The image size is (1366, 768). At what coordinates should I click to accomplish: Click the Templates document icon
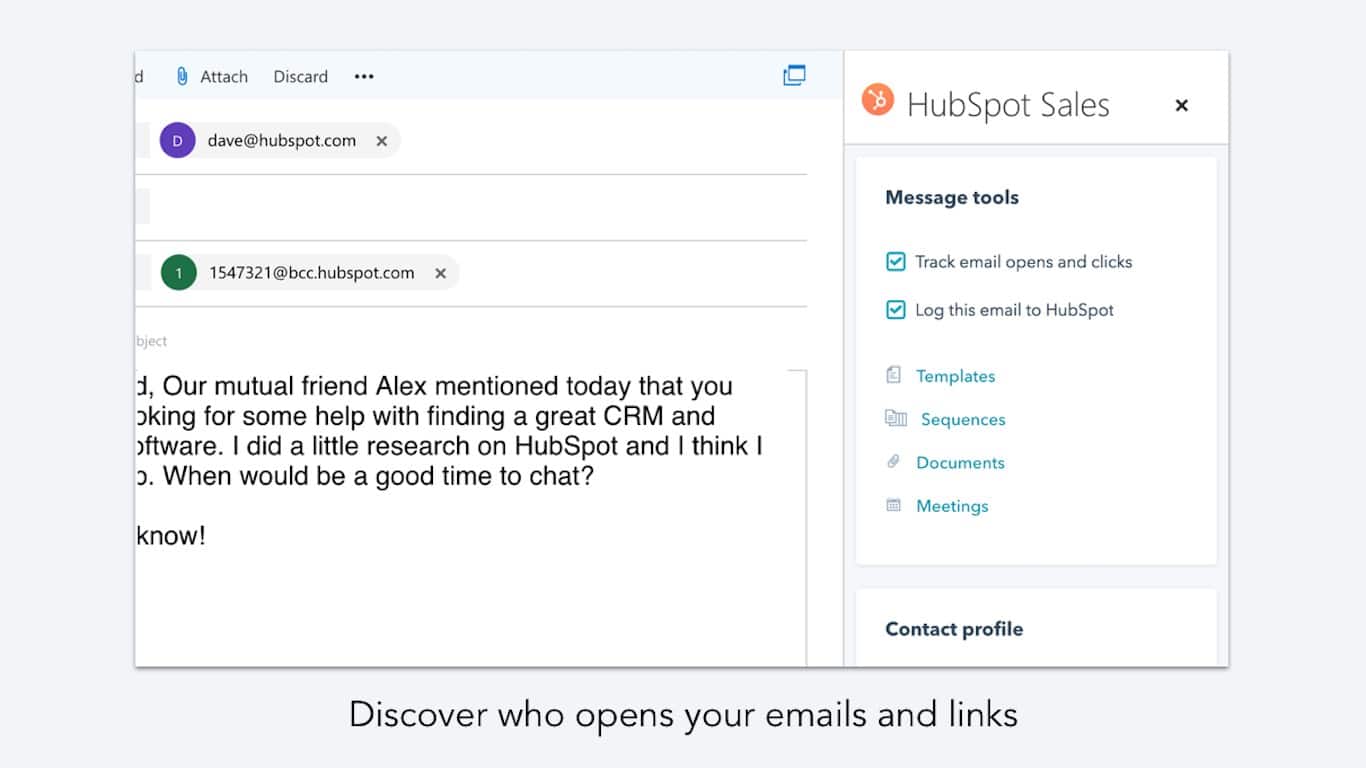click(894, 375)
